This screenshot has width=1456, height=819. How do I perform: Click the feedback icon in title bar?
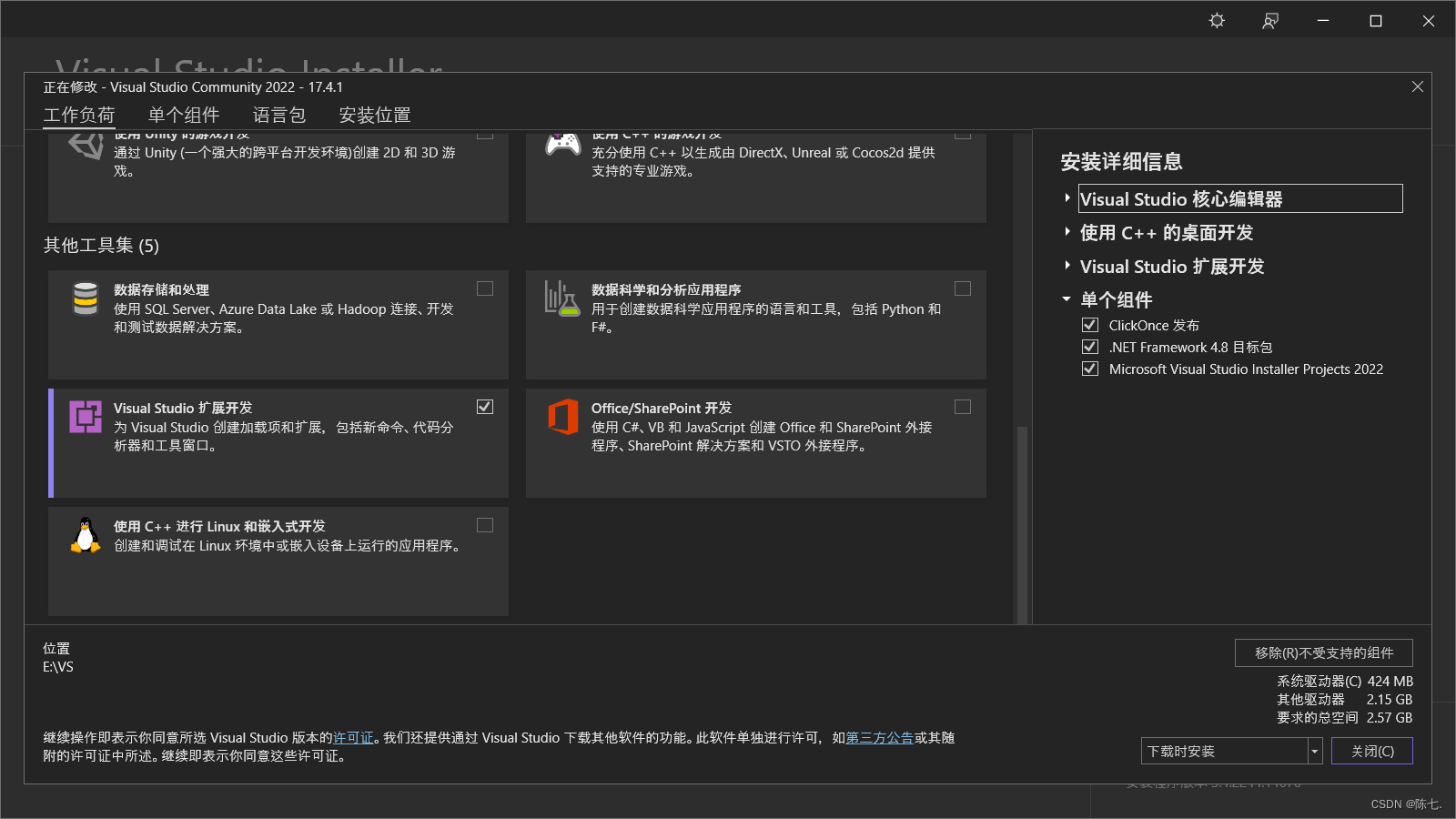coord(1270,20)
